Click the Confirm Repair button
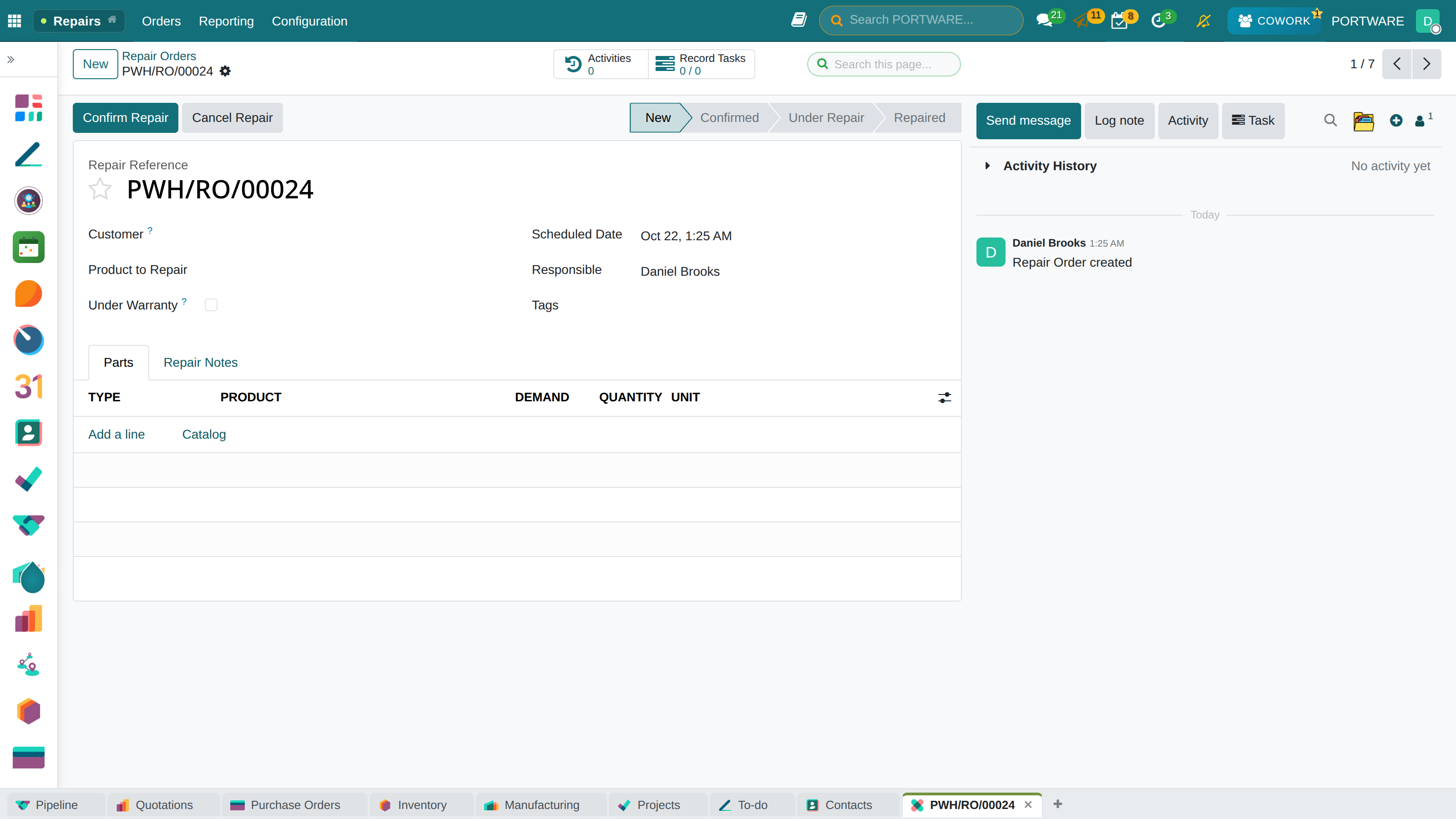Screen dimensions: 1456x819 [x=126, y=117]
